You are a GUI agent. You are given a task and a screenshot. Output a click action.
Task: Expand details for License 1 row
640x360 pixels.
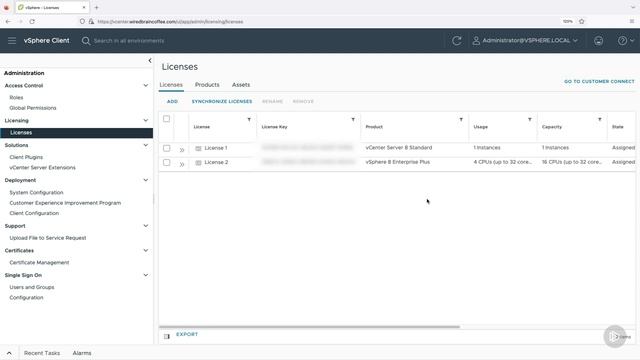pyautogui.click(x=182, y=150)
